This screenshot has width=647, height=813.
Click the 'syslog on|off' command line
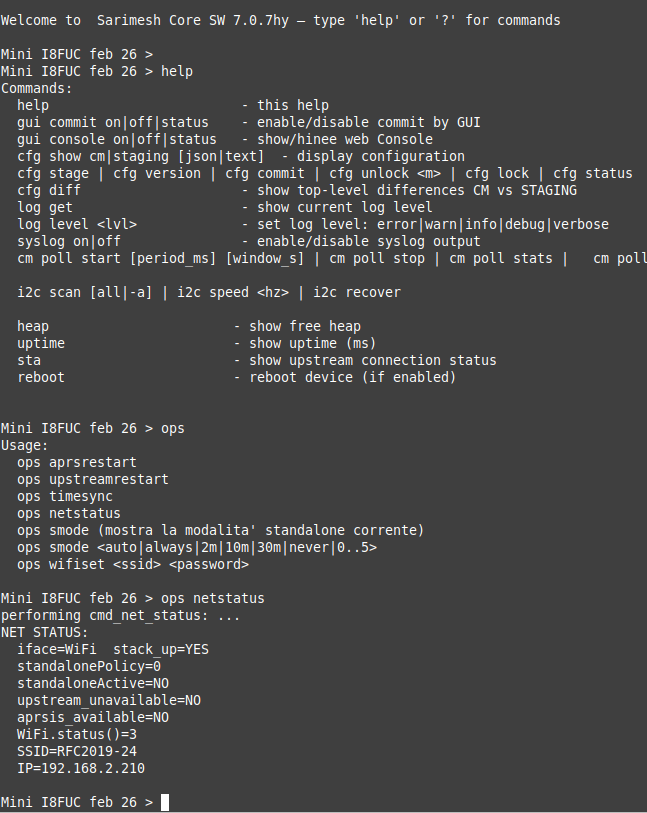click(68, 241)
